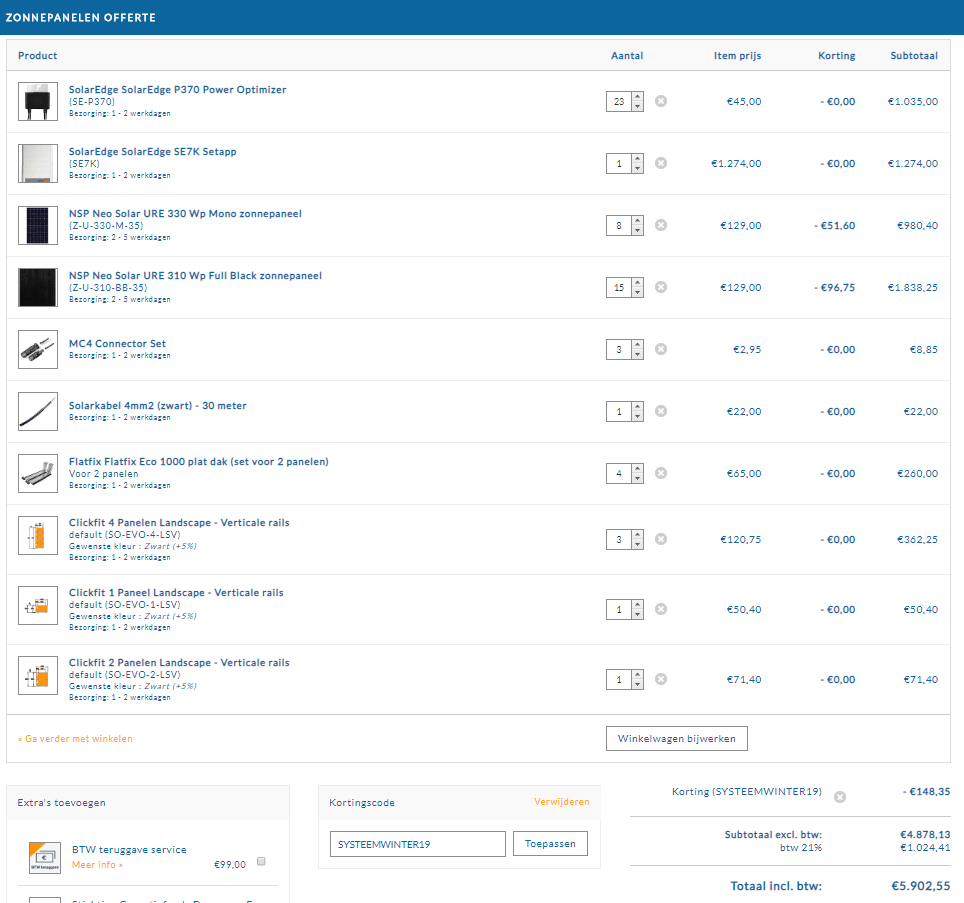The height and width of the screenshot is (903, 964).
Task: Increase quantity of Flatfix Eco 1000
Action: (x=638, y=469)
